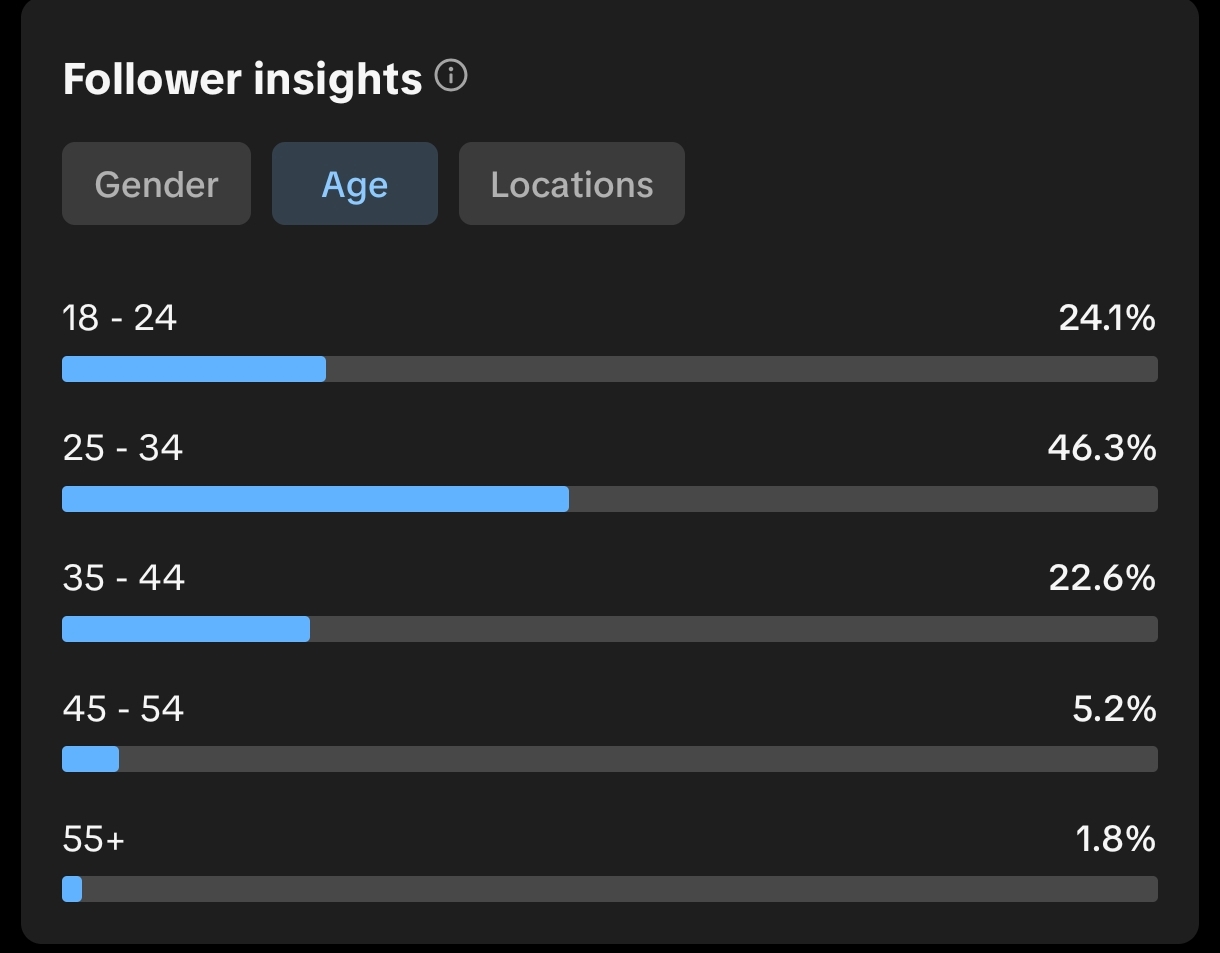The height and width of the screenshot is (953, 1220).
Task: Click the 18 - 24 age label
Action: point(119,318)
